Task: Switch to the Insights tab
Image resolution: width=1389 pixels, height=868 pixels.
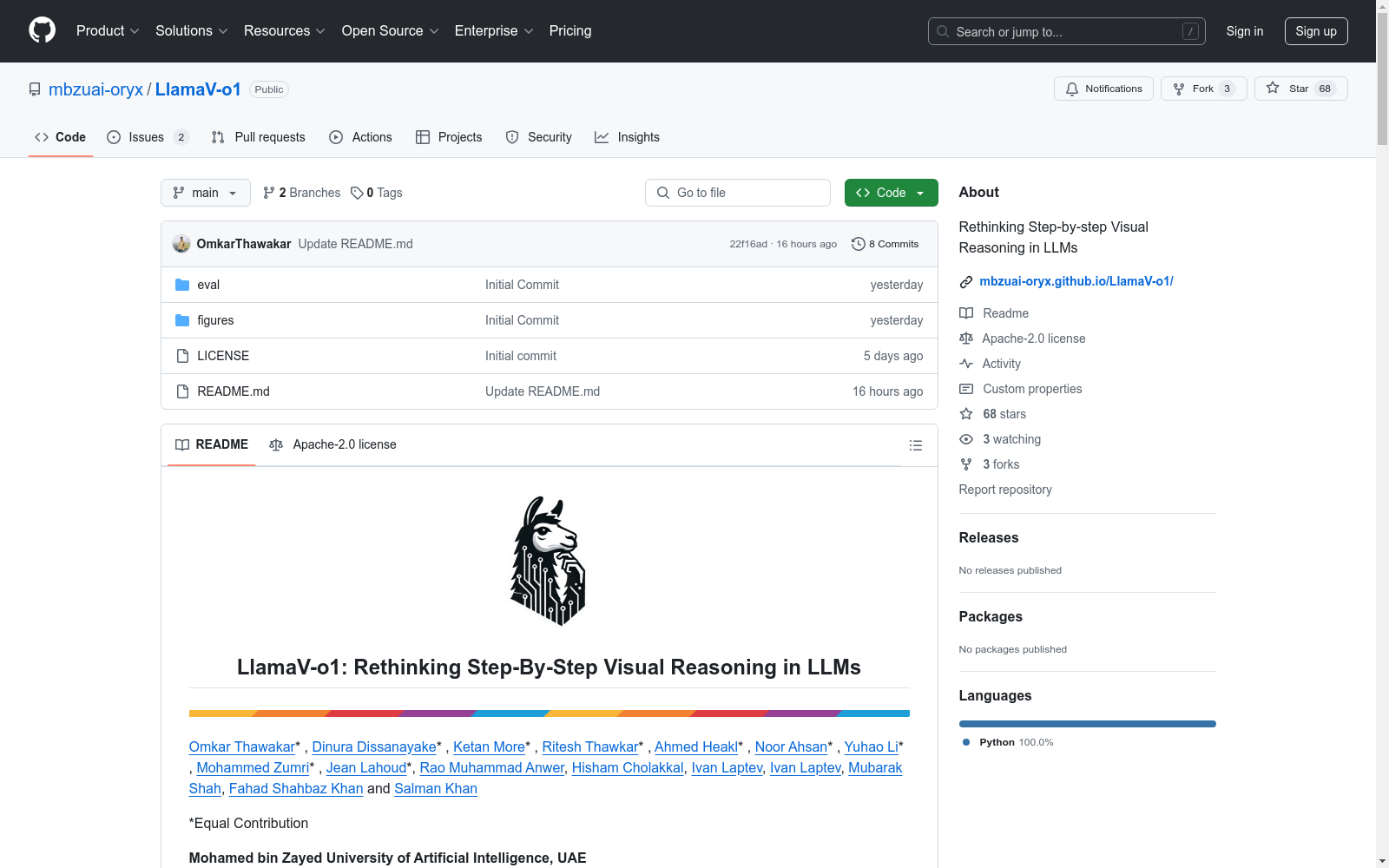Action: tap(628, 137)
